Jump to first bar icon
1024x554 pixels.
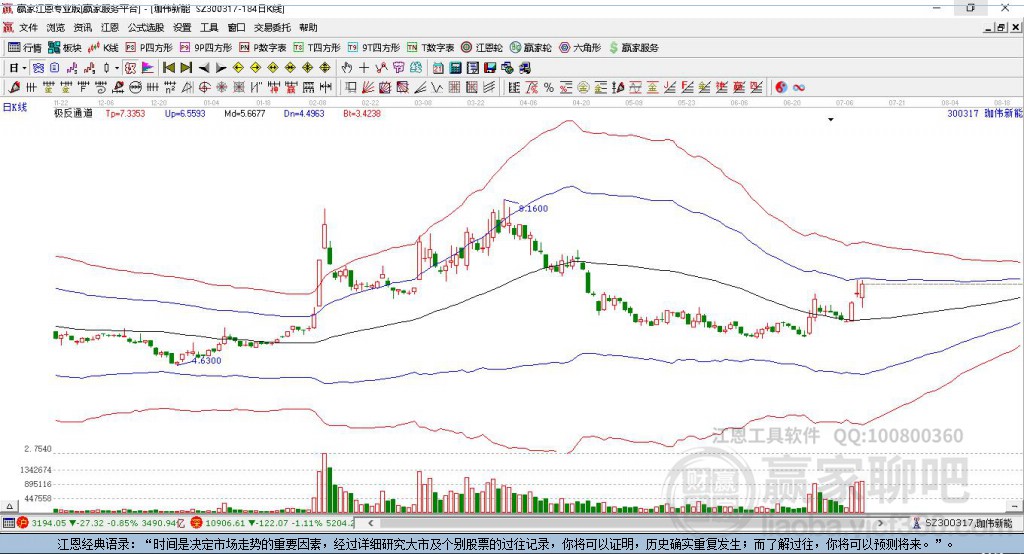click(x=168, y=67)
